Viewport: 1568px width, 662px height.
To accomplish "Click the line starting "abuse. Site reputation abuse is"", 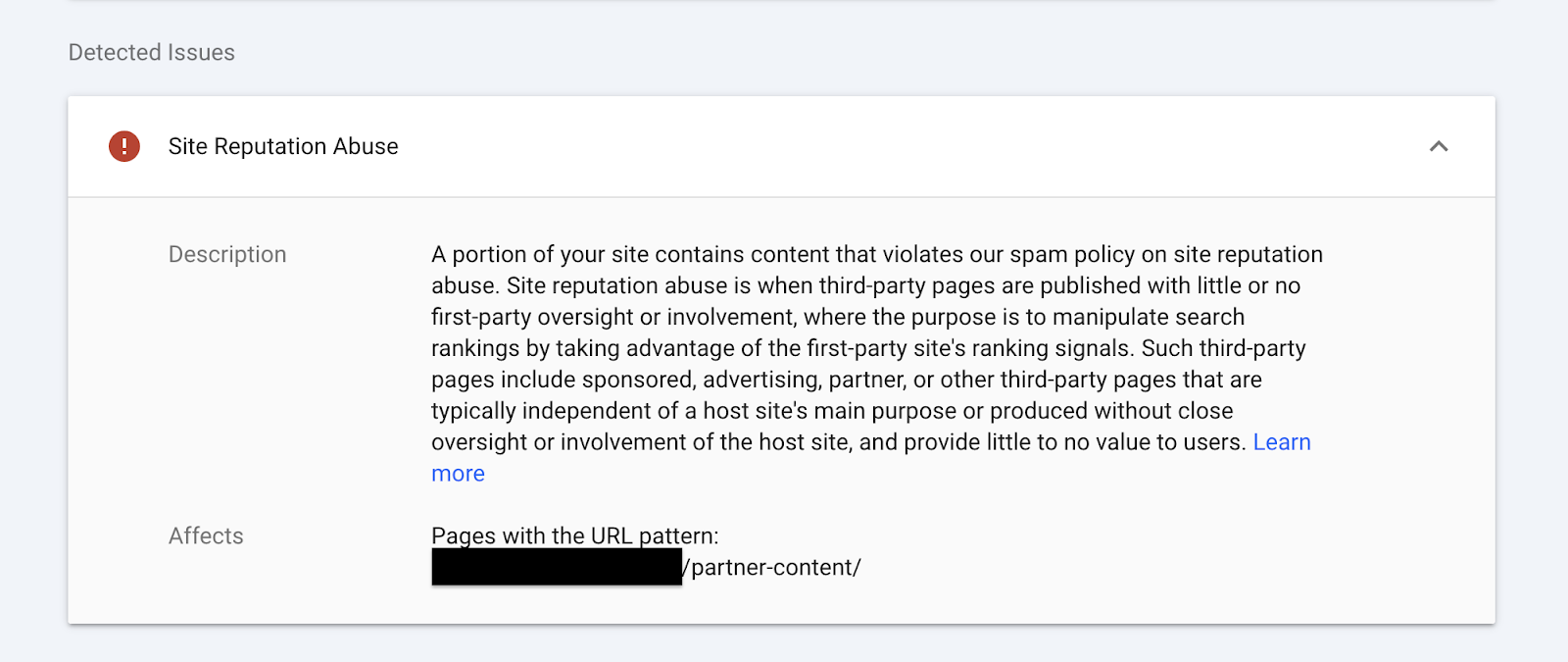I will pos(866,285).
